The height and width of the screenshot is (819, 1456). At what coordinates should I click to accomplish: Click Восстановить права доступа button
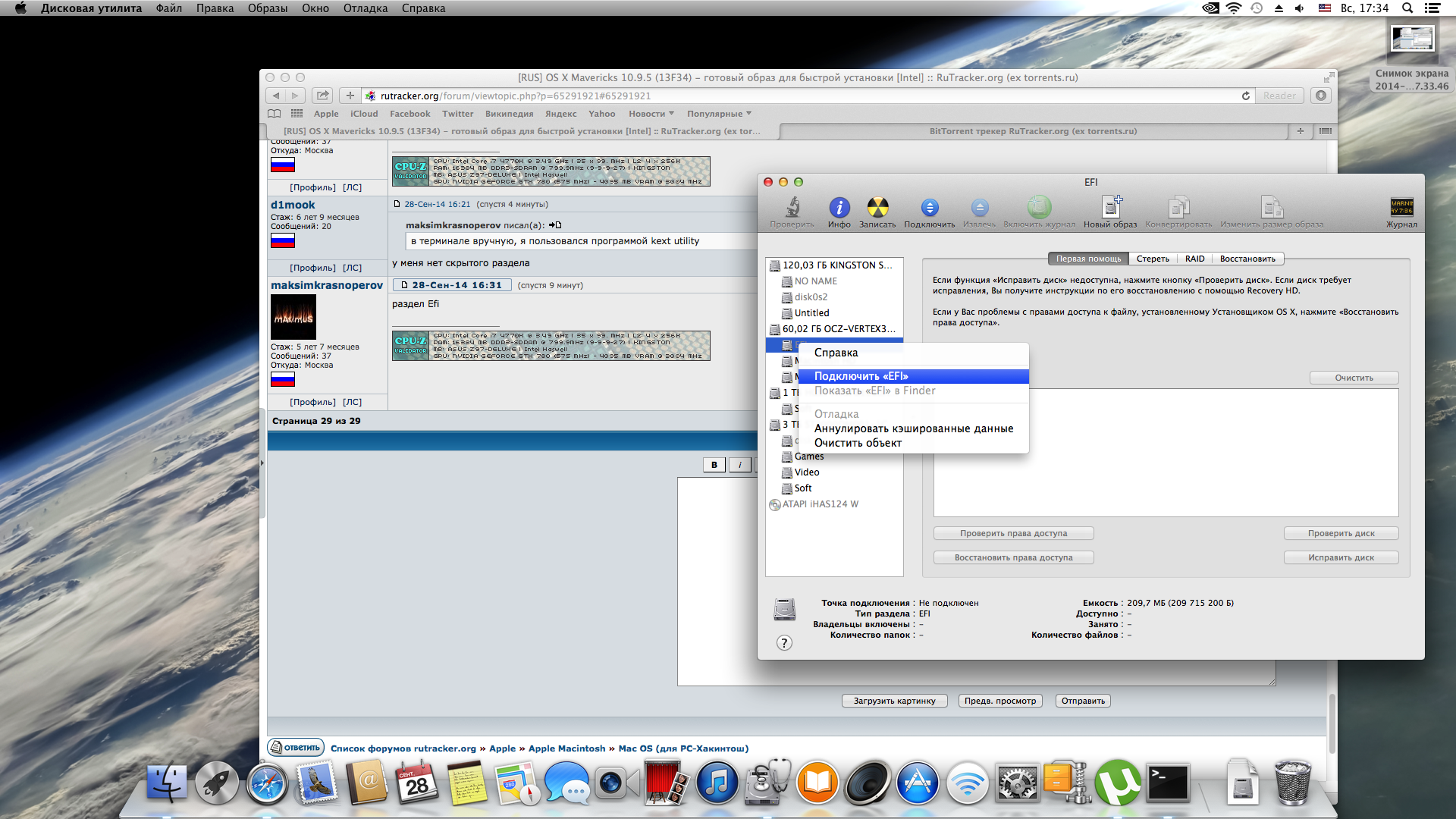pyautogui.click(x=1013, y=557)
